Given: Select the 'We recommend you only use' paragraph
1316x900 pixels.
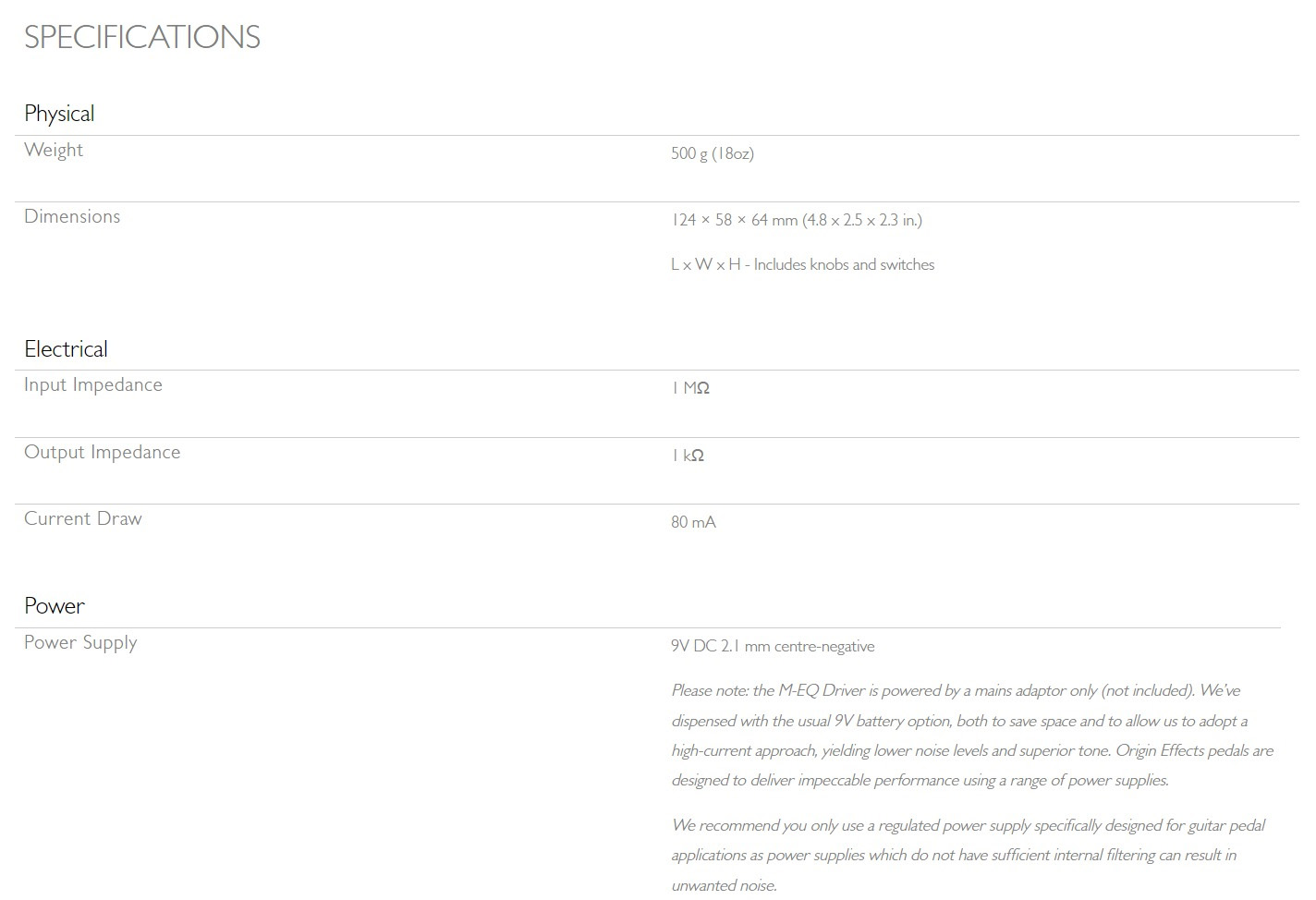Looking at the screenshot, I should pos(968,855).
